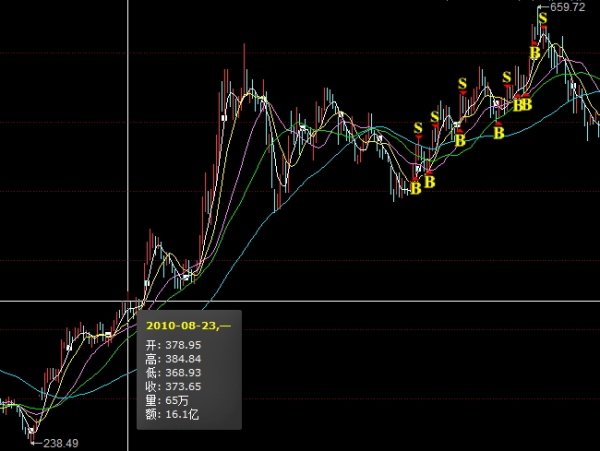Click the S marker just above the BB pair
Image resolution: width=600 pixels, height=451 pixels.
pos(507,77)
